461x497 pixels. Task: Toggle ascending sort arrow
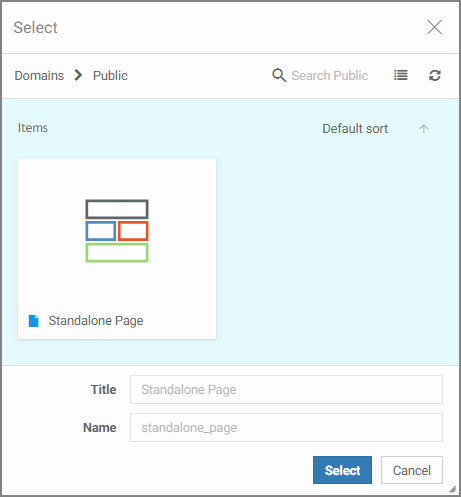coord(424,129)
